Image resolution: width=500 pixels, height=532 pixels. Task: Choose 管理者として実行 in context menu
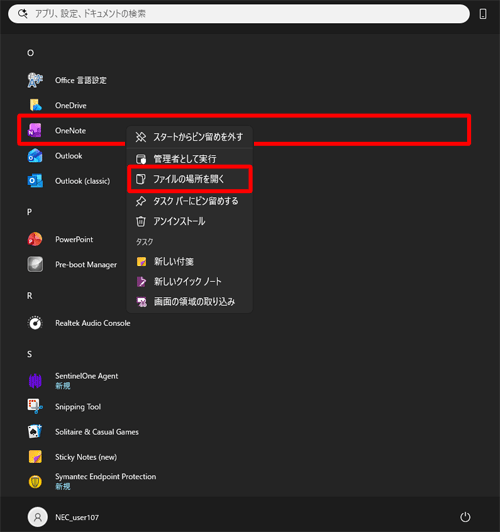tap(189, 158)
